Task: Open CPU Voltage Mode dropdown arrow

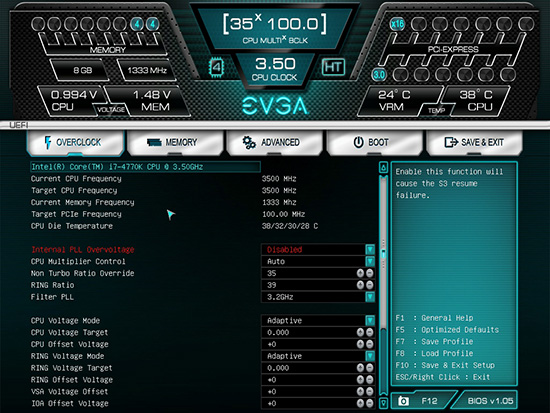Action: pyautogui.click(x=370, y=320)
